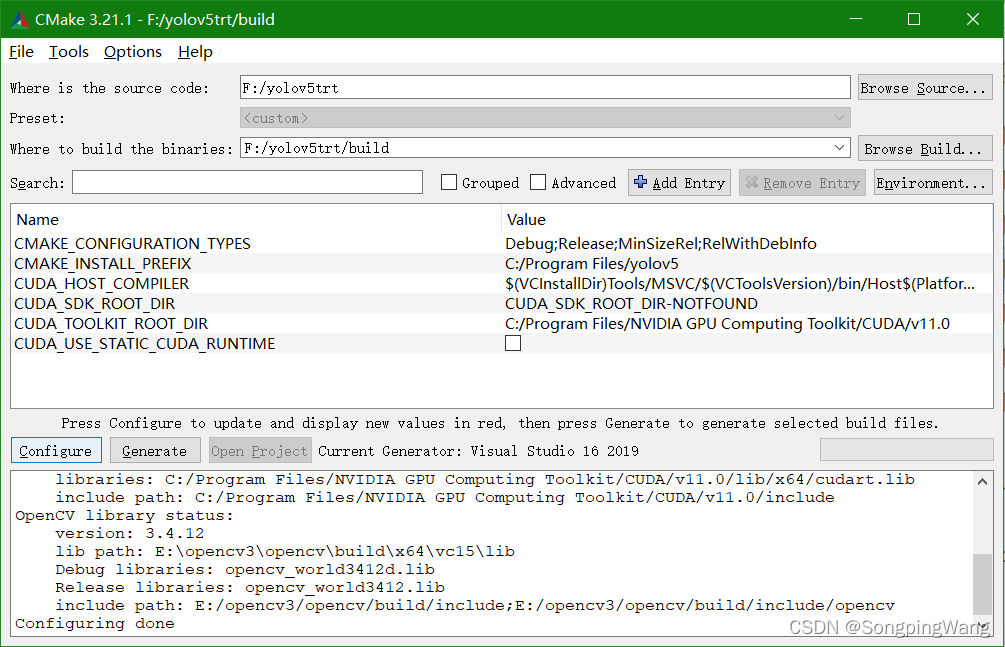
Task: Click the CMake logo icon in title bar
Action: (x=19, y=19)
